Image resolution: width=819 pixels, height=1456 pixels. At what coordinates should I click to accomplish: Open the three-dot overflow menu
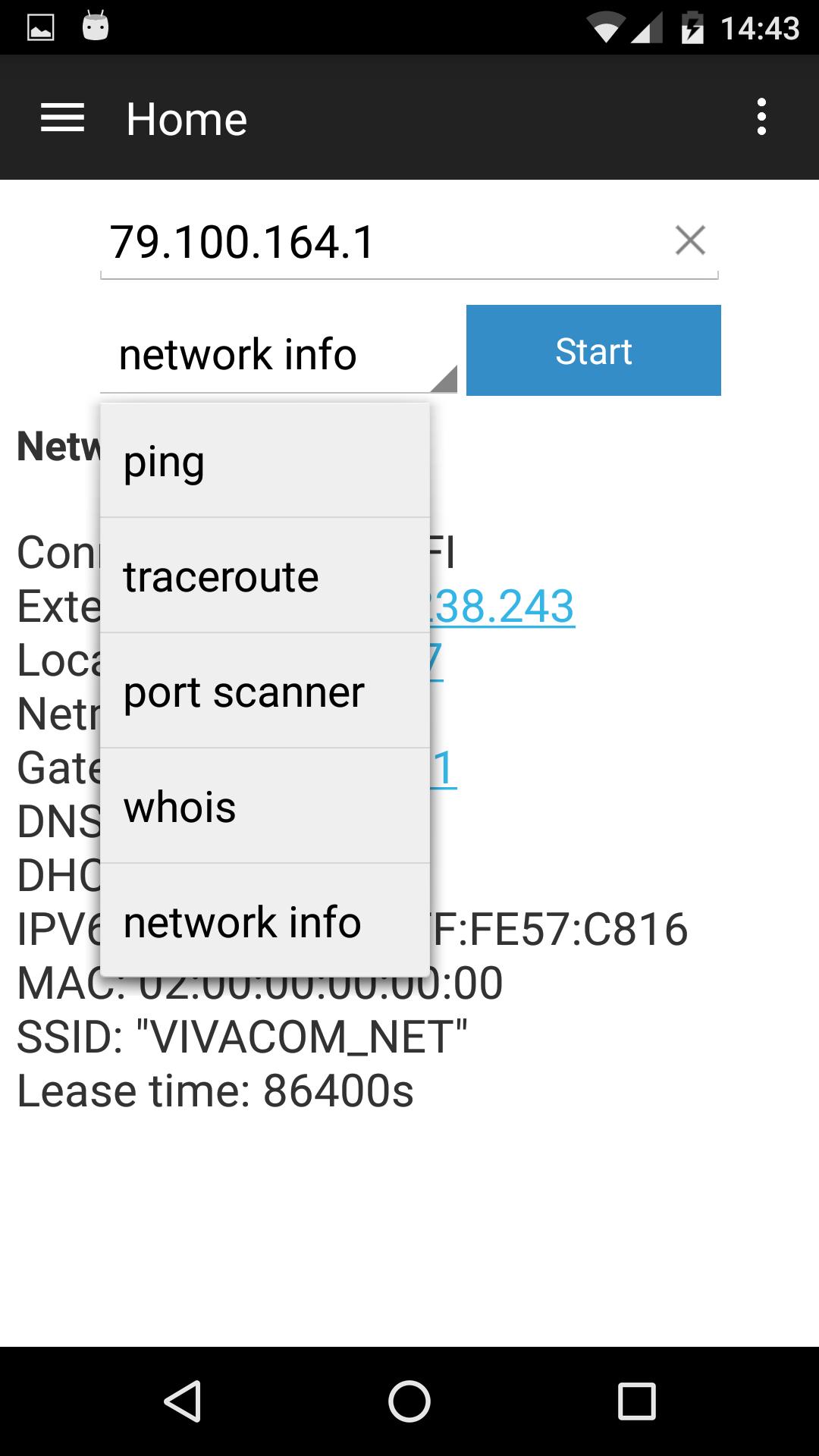point(761,118)
